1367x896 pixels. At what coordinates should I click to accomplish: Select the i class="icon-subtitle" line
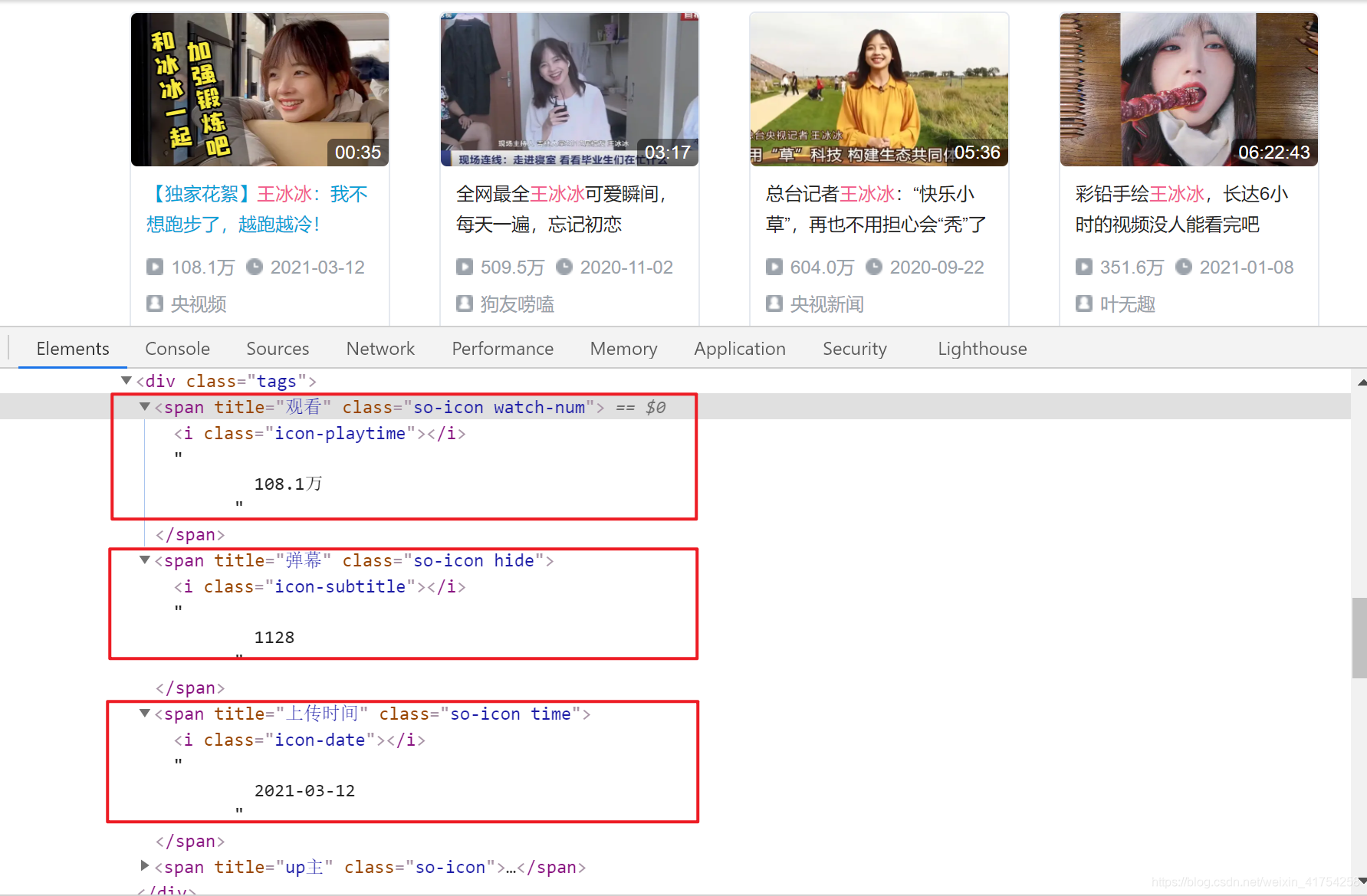320,586
